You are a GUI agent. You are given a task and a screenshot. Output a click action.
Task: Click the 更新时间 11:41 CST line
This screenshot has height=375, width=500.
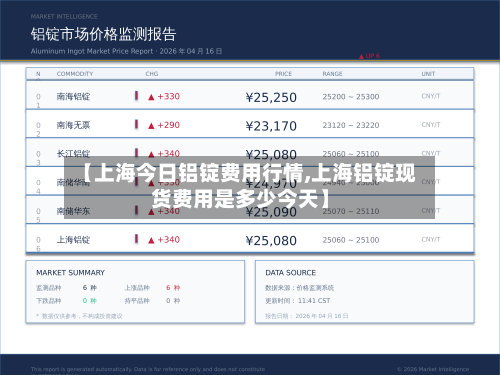[297, 301]
